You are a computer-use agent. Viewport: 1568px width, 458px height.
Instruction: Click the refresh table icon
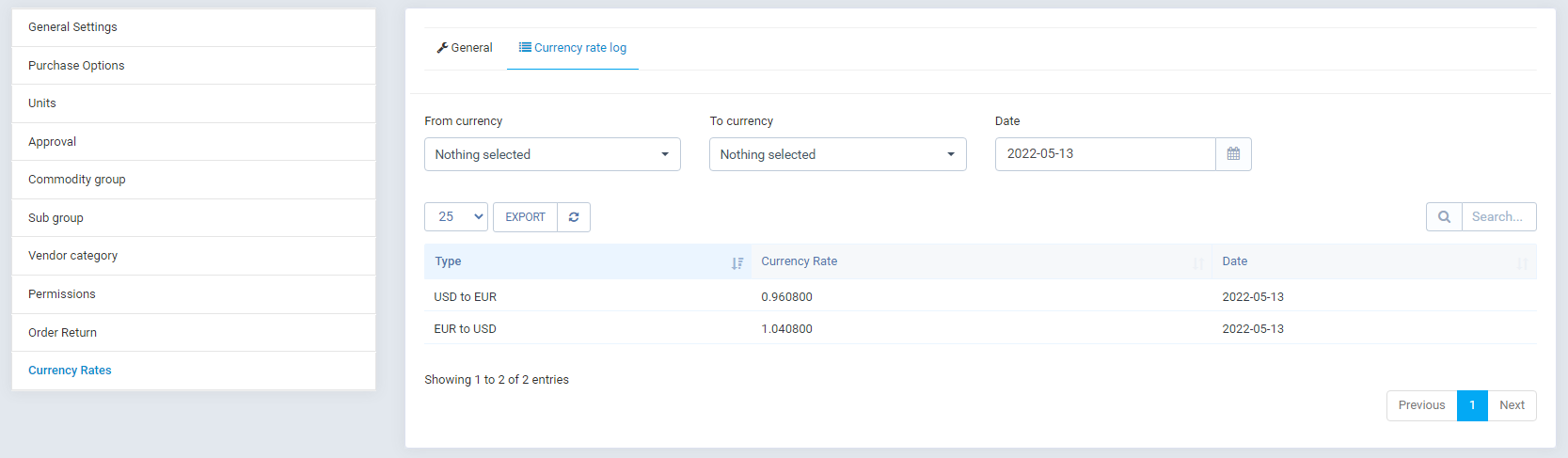pos(574,217)
